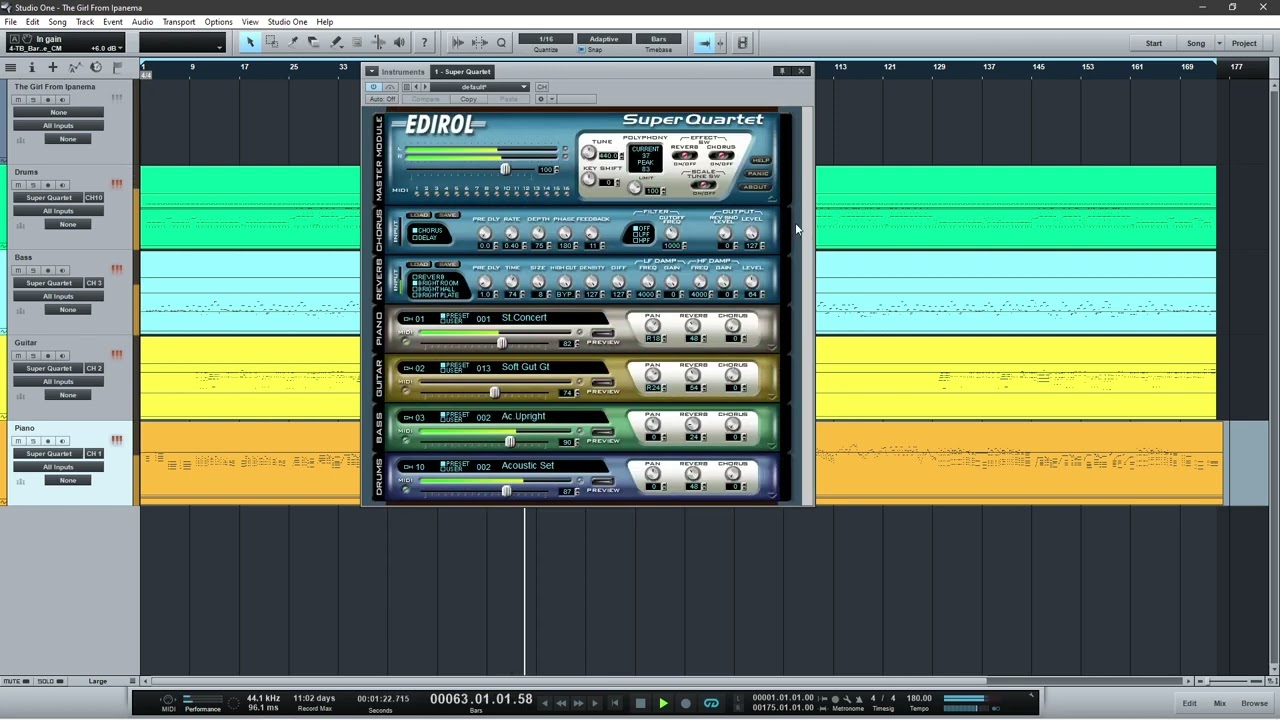
Task: Show automation icon above tracks
Action: point(74,67)
